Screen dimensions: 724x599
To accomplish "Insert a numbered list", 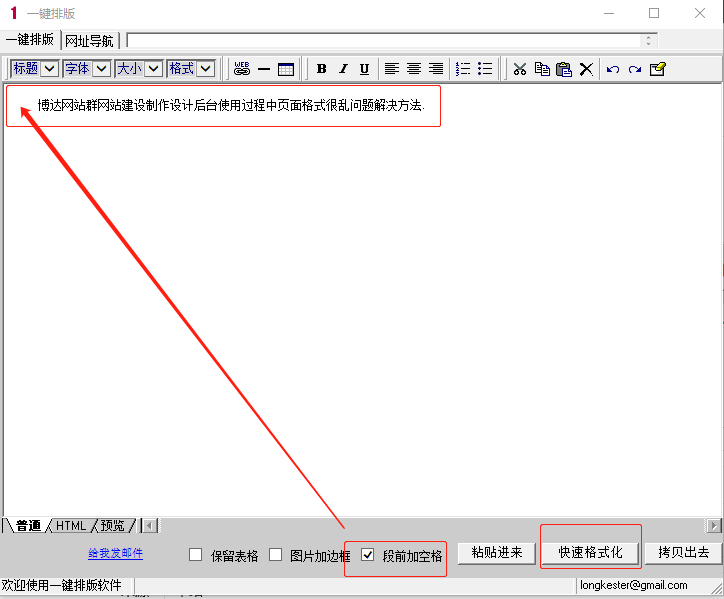I will (463, 69).
